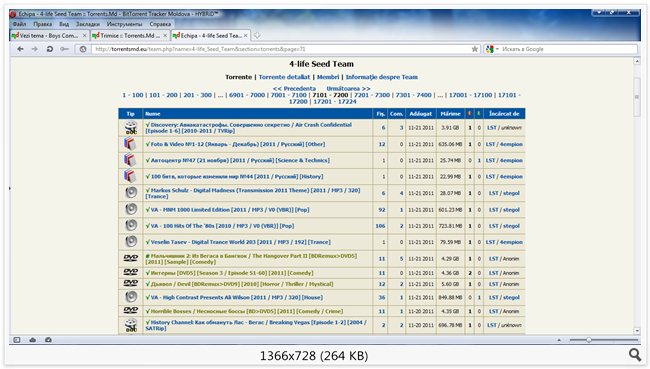
Task: Click the magnifier icon below the screenshot
Action: pyautogui.click(x=635, y=355)
